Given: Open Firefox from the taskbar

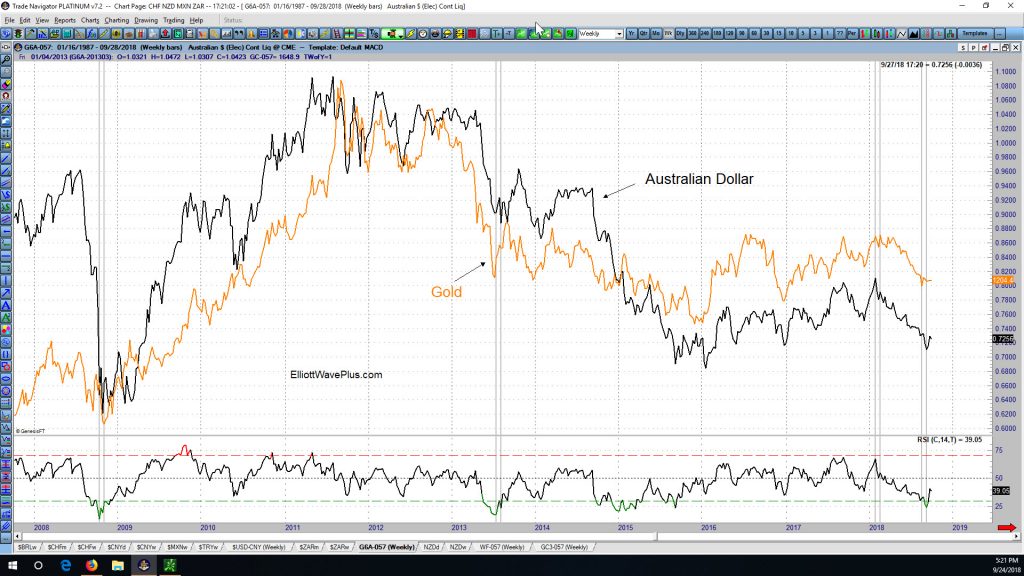Looking at the screenshot, I should [91, 566].
